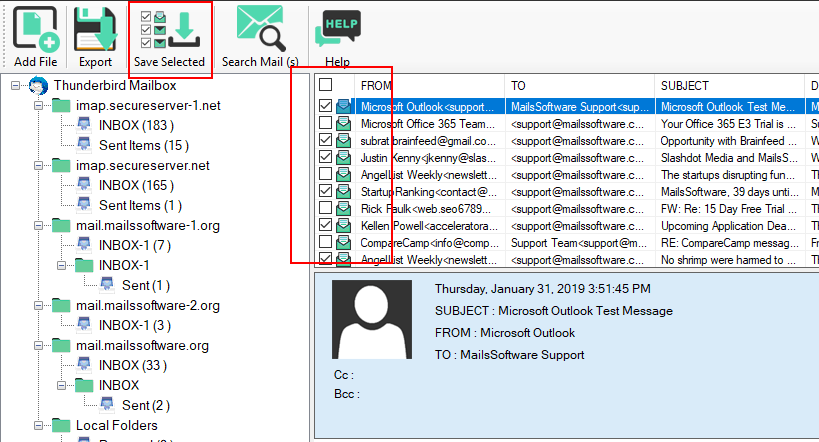The image size is (819, 442).
Task: Click the INBOX (165) mailbox icon
Action: coord(84,185)
